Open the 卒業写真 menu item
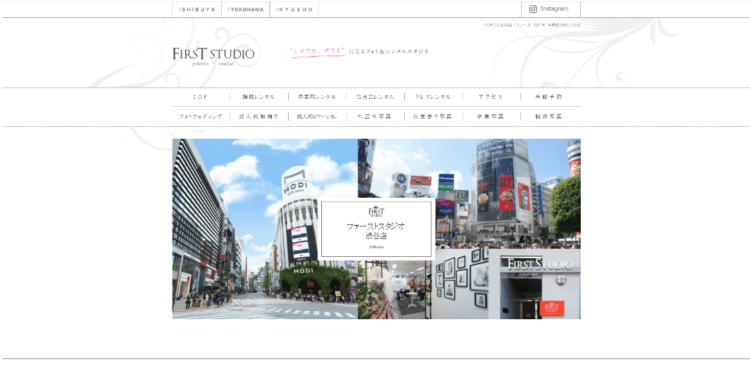The image size is (750, 371). tap(491, 117)
